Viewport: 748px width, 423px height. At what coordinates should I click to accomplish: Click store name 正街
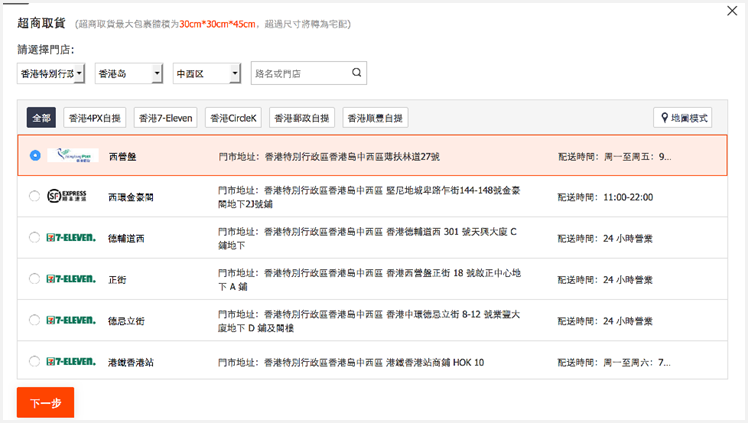coord(117,280)
